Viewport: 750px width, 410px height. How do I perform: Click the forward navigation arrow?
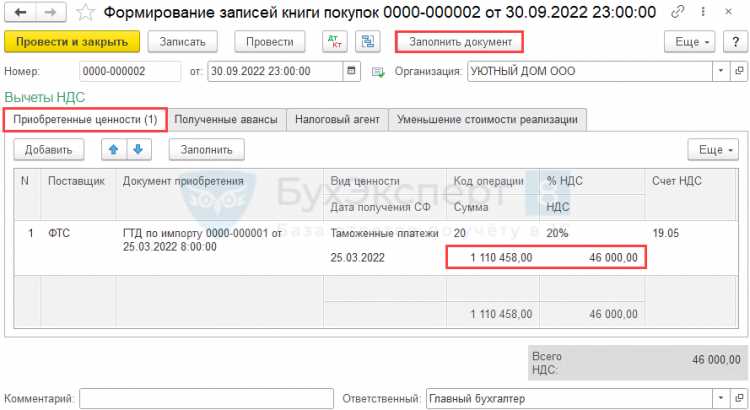point(51,12)
